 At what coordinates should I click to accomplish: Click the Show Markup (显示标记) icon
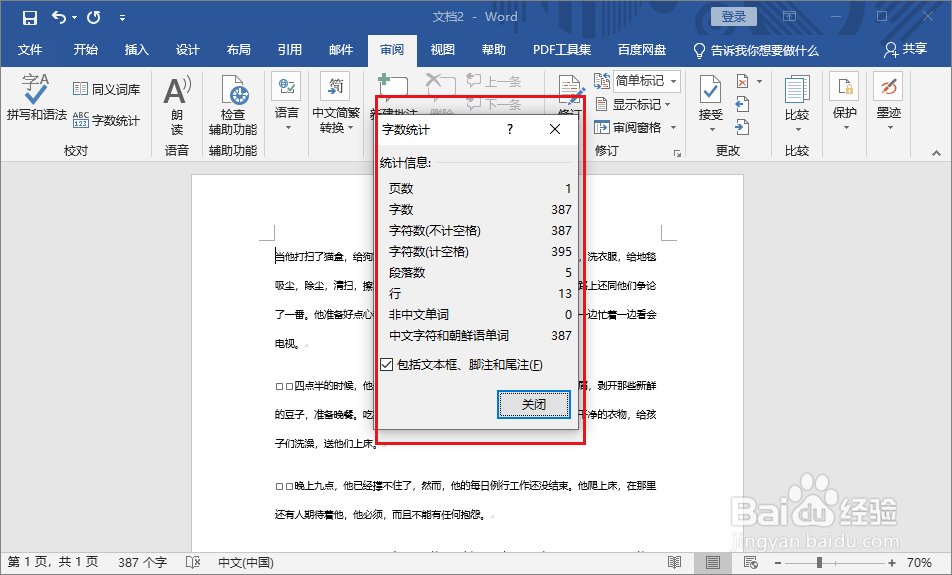pyautogui.click(x=601, y=104)
